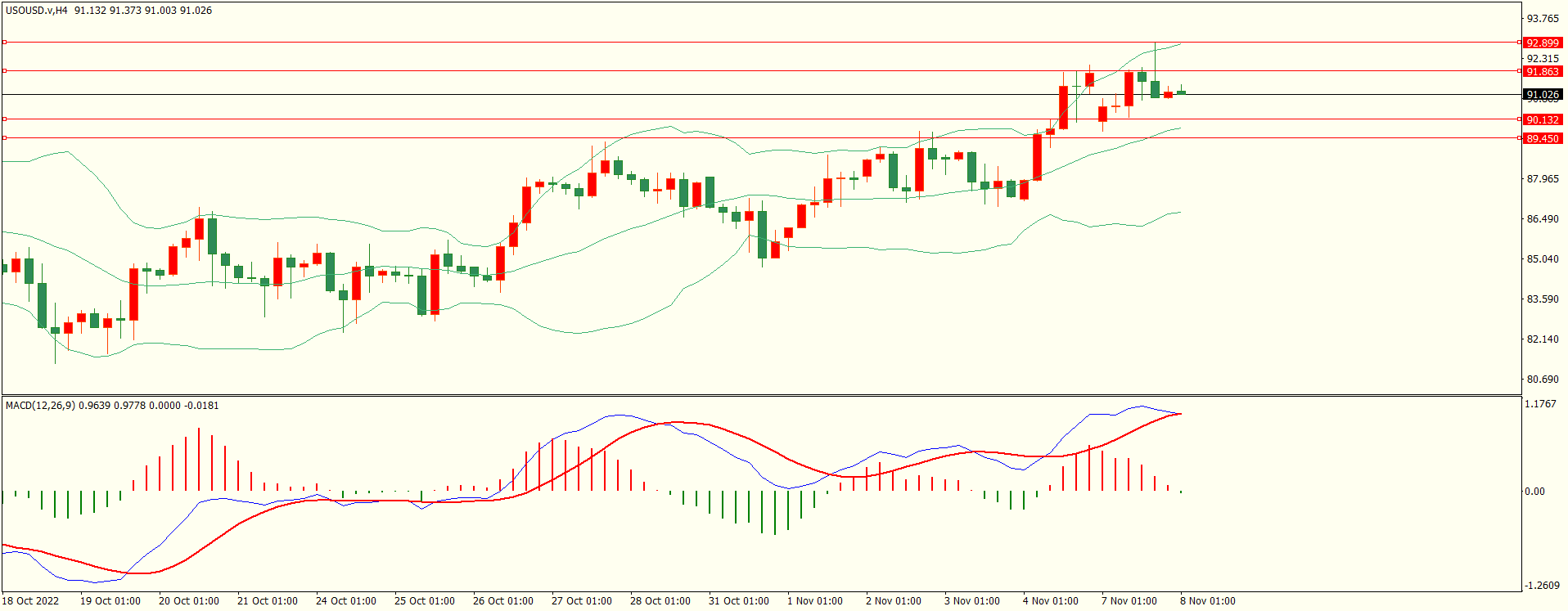Click the 8 Nov 01:00 time label

click(1208, 601)
